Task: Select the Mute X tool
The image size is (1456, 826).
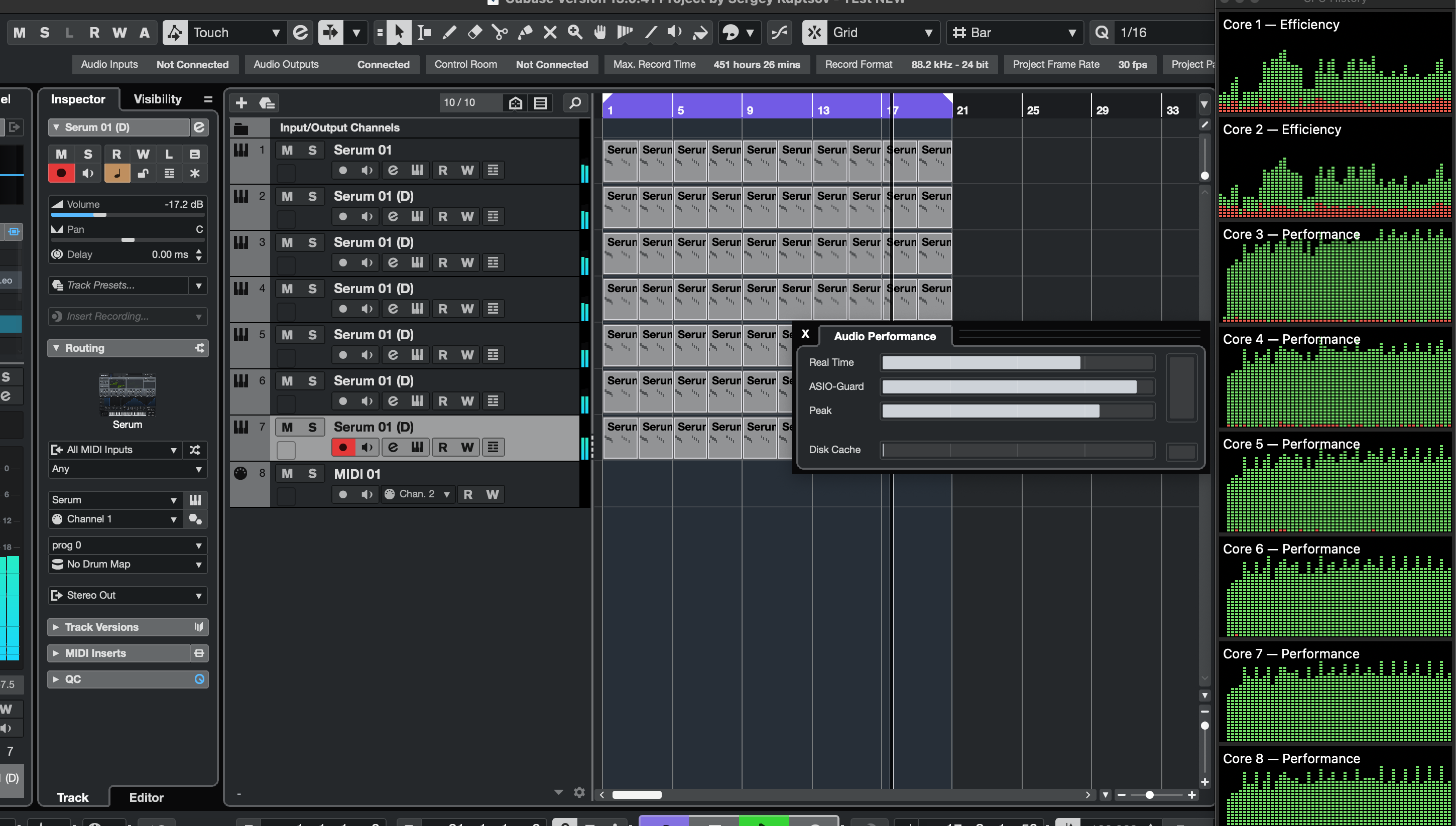Action: 549,32
